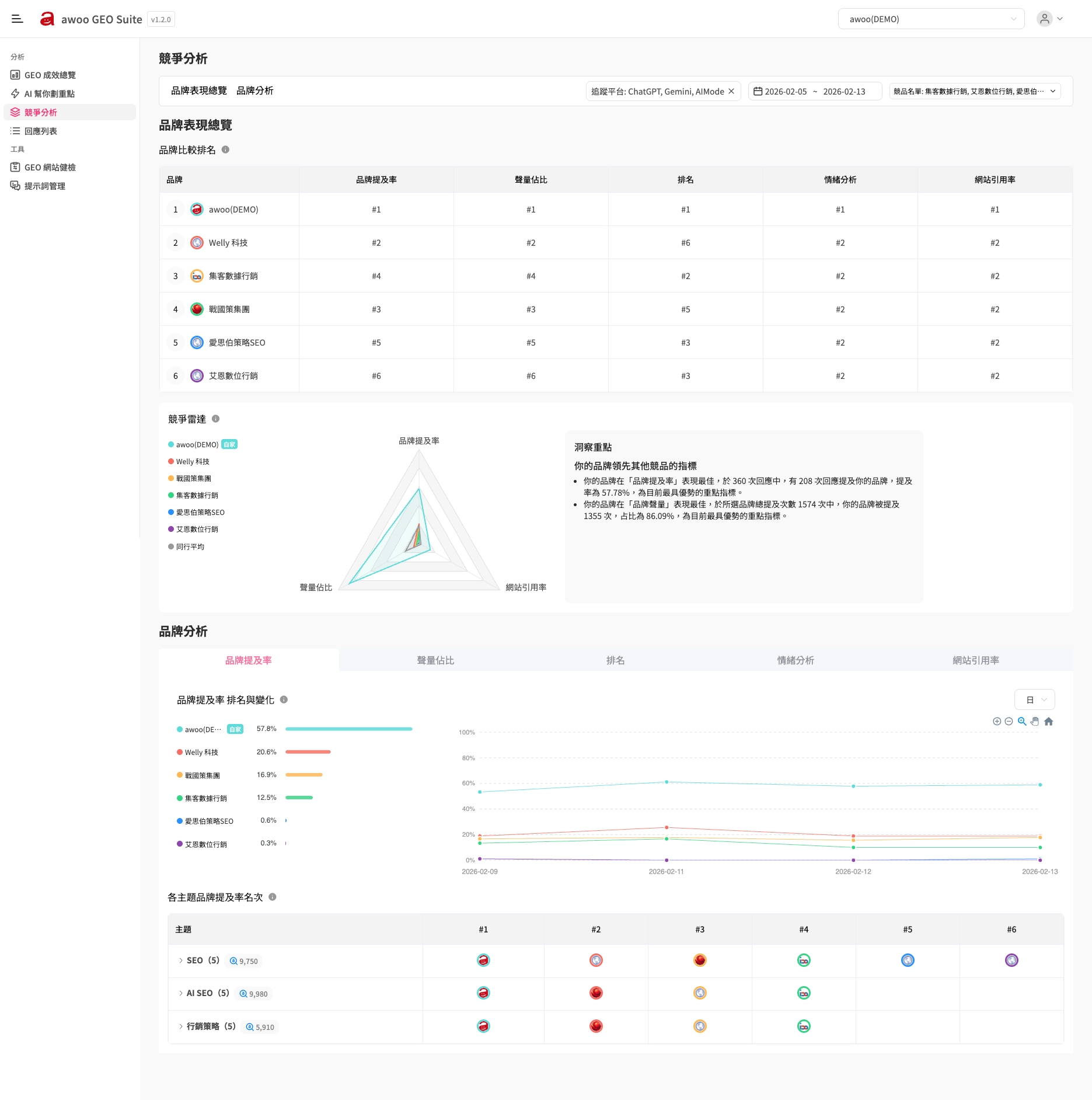Show info for 品牌提及率 排名與變化
The height and width of the screenshot is (1100, 1092).
click(284, 700)
